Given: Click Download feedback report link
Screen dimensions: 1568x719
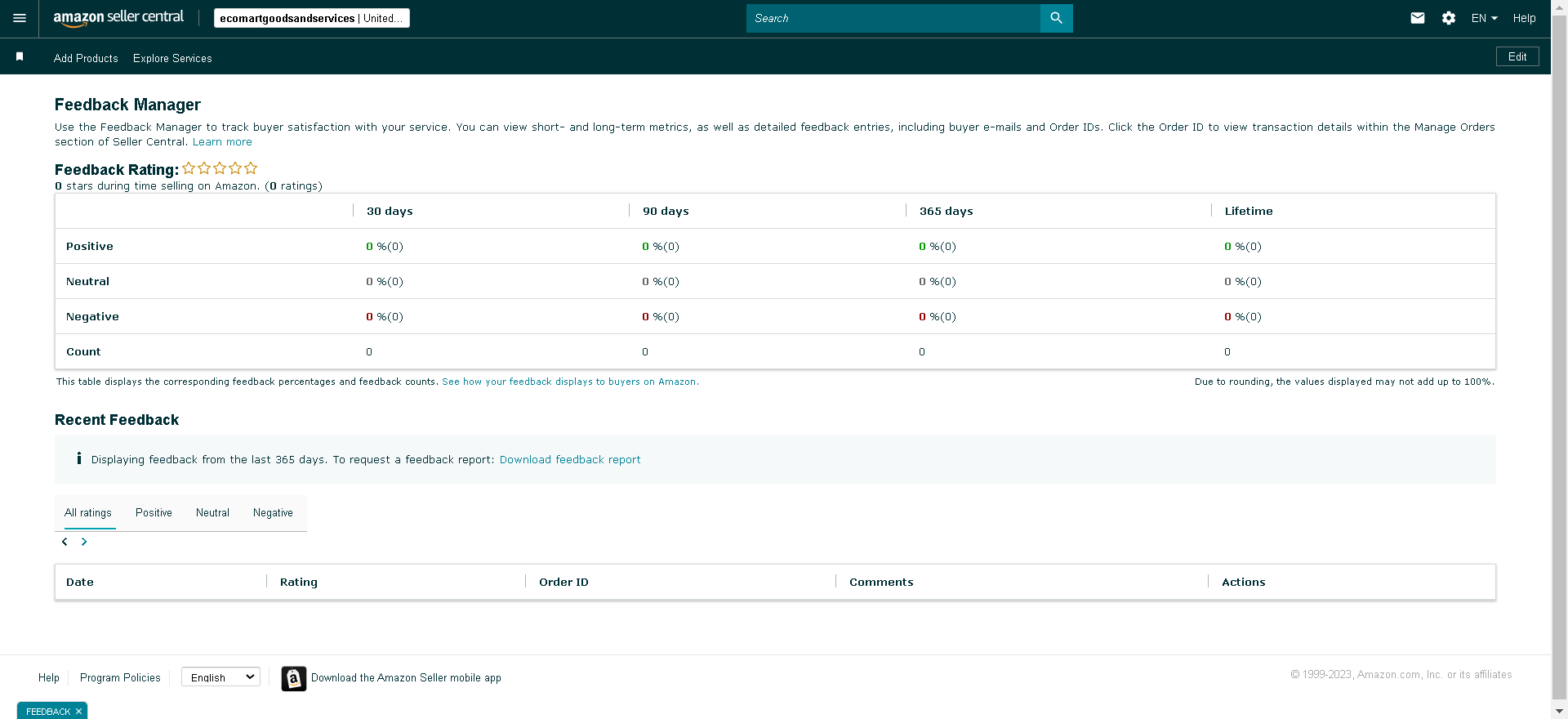Looking at the screenshot, I should coord(570,460).
